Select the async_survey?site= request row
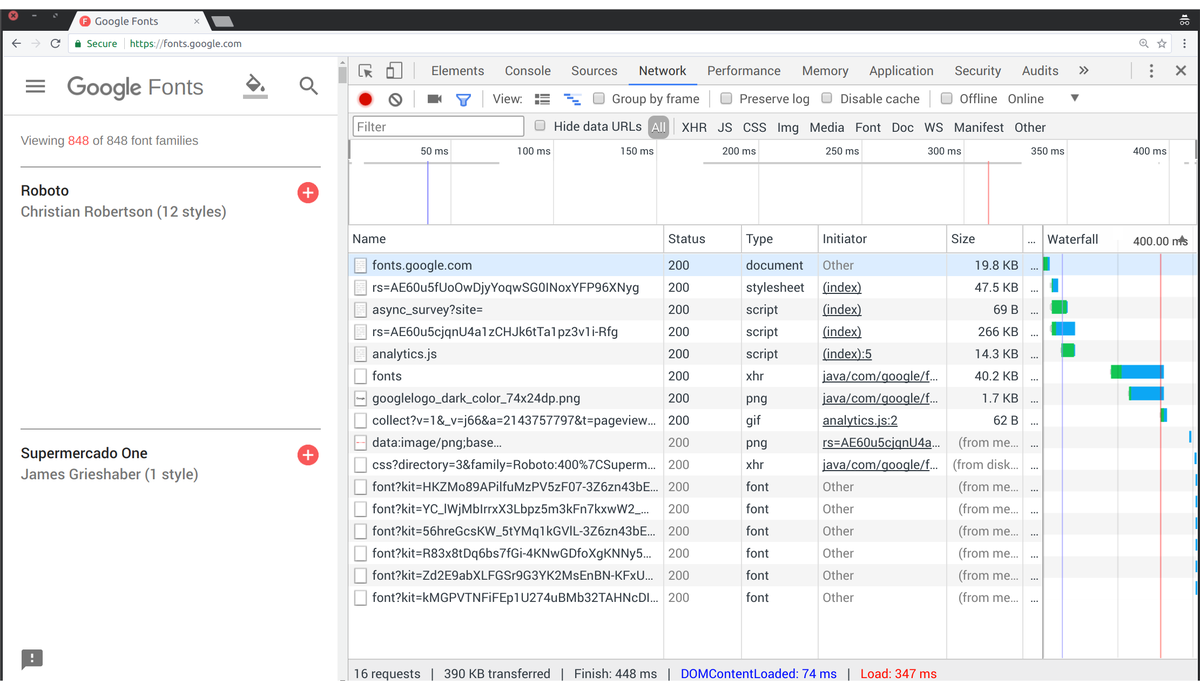Viewport: 1200px width, 690px height. [x=694, y=310]
